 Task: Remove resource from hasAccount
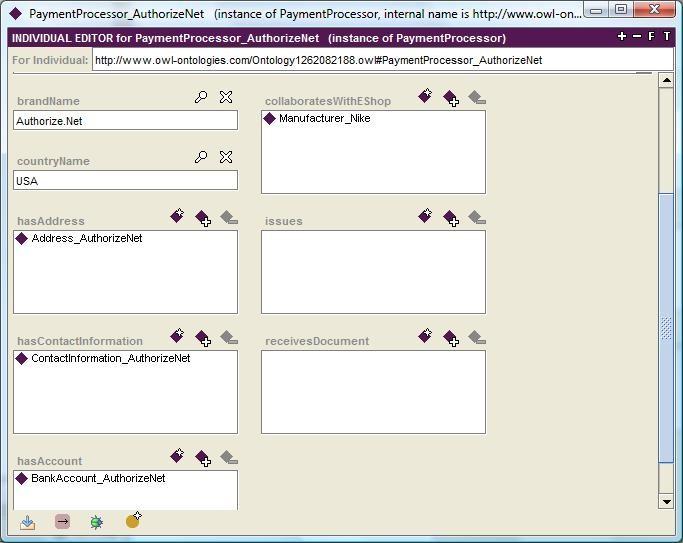[x=229, y=458]
